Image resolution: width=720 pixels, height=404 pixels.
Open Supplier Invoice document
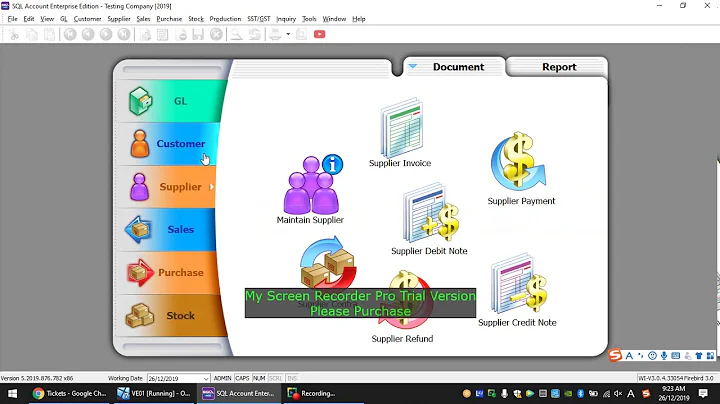(x=401, y=133)
